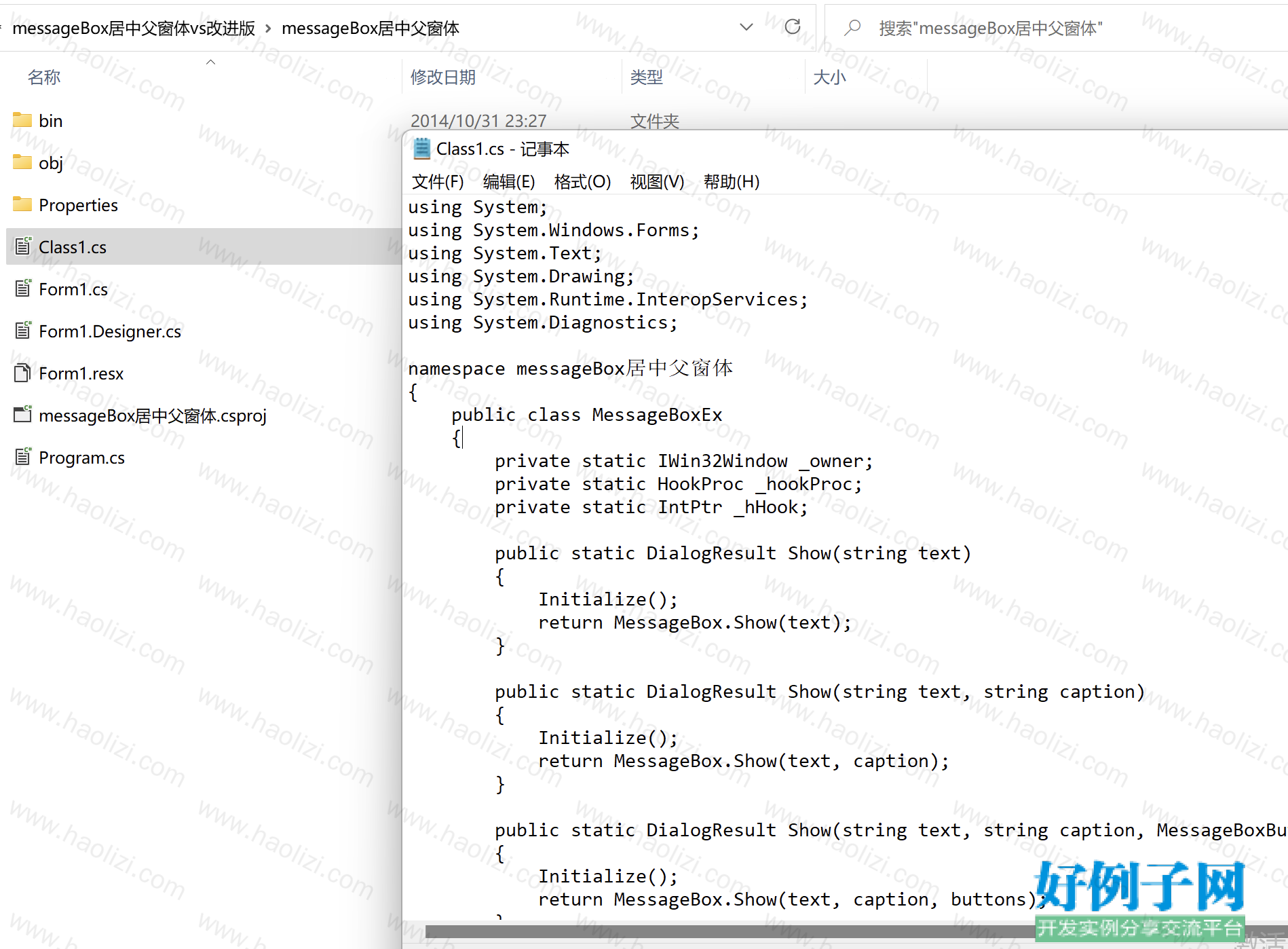Click the Form1.cs file icon
The height and width of the screenshot is (949, 1288).
click(x=23, y=288)
